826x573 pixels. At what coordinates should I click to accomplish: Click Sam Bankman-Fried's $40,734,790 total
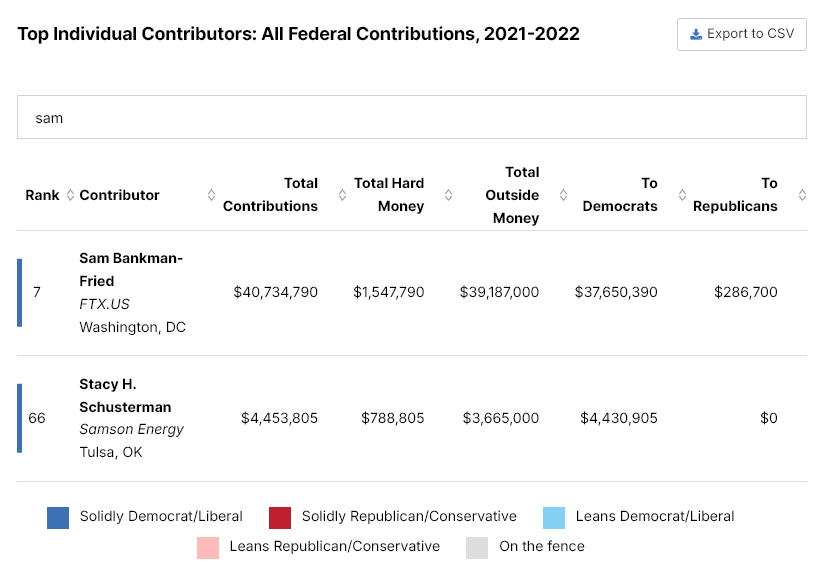click(x=276, y=292)
